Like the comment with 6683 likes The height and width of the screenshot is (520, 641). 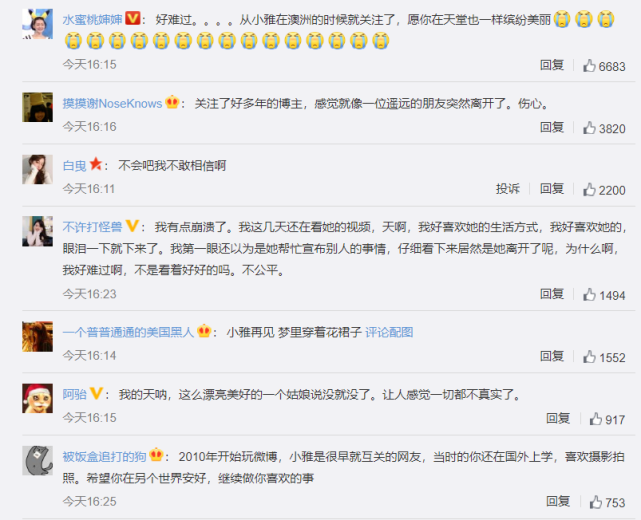[x=589, y=65]
